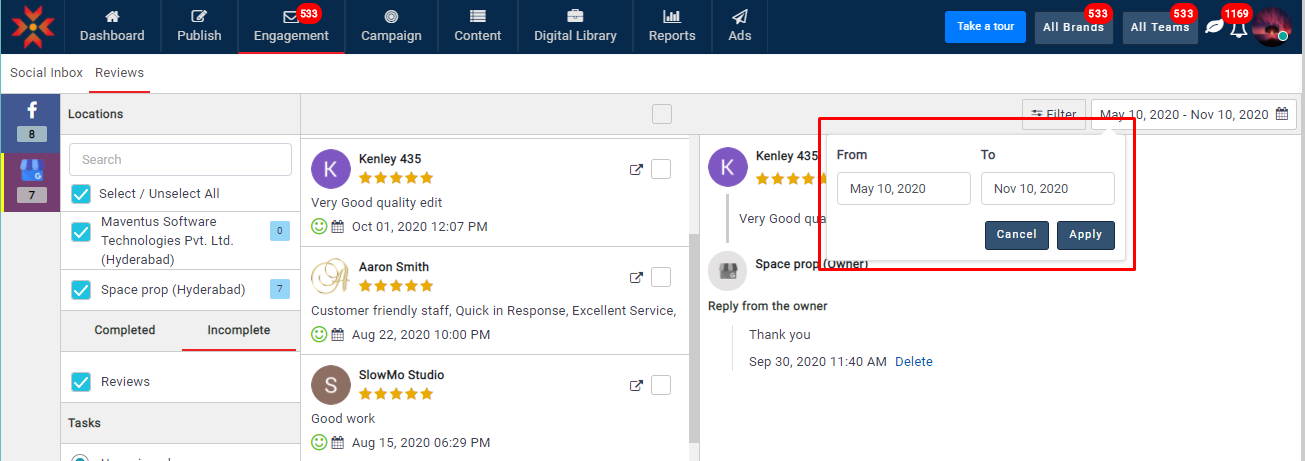Open the notifications bell

pyautogui.click(x=1239, y=28)
